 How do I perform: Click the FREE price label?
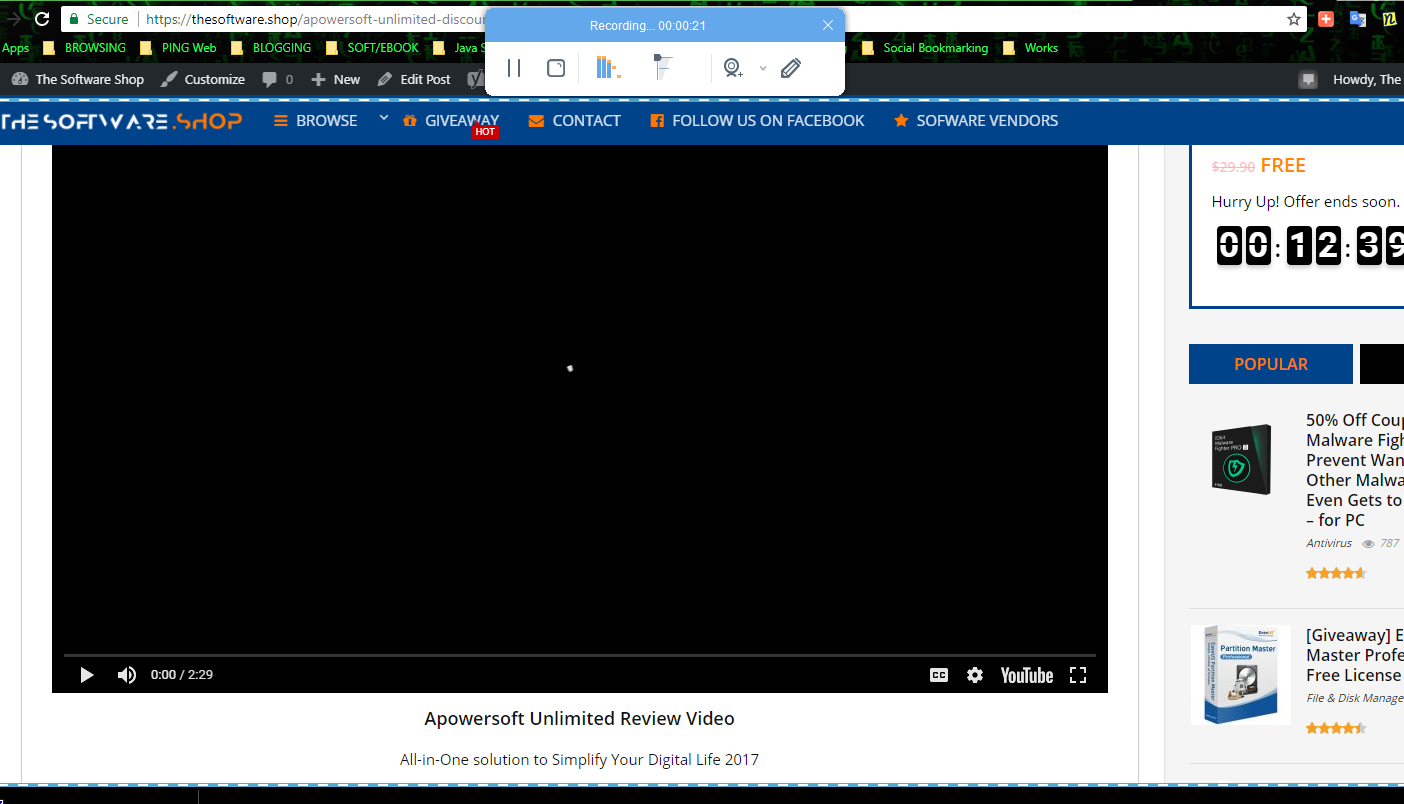[1283, 166]
